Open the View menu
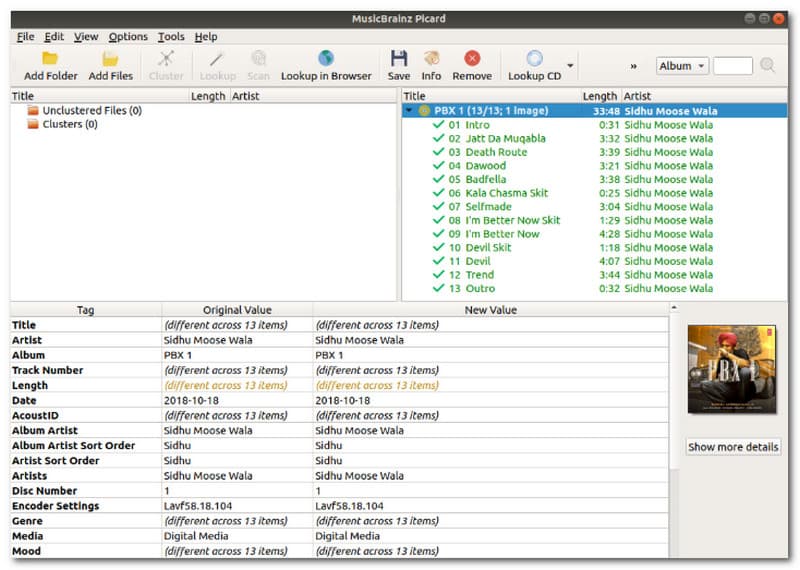The image size is (800, 570). pyautogui.click(x=86, y=37)
